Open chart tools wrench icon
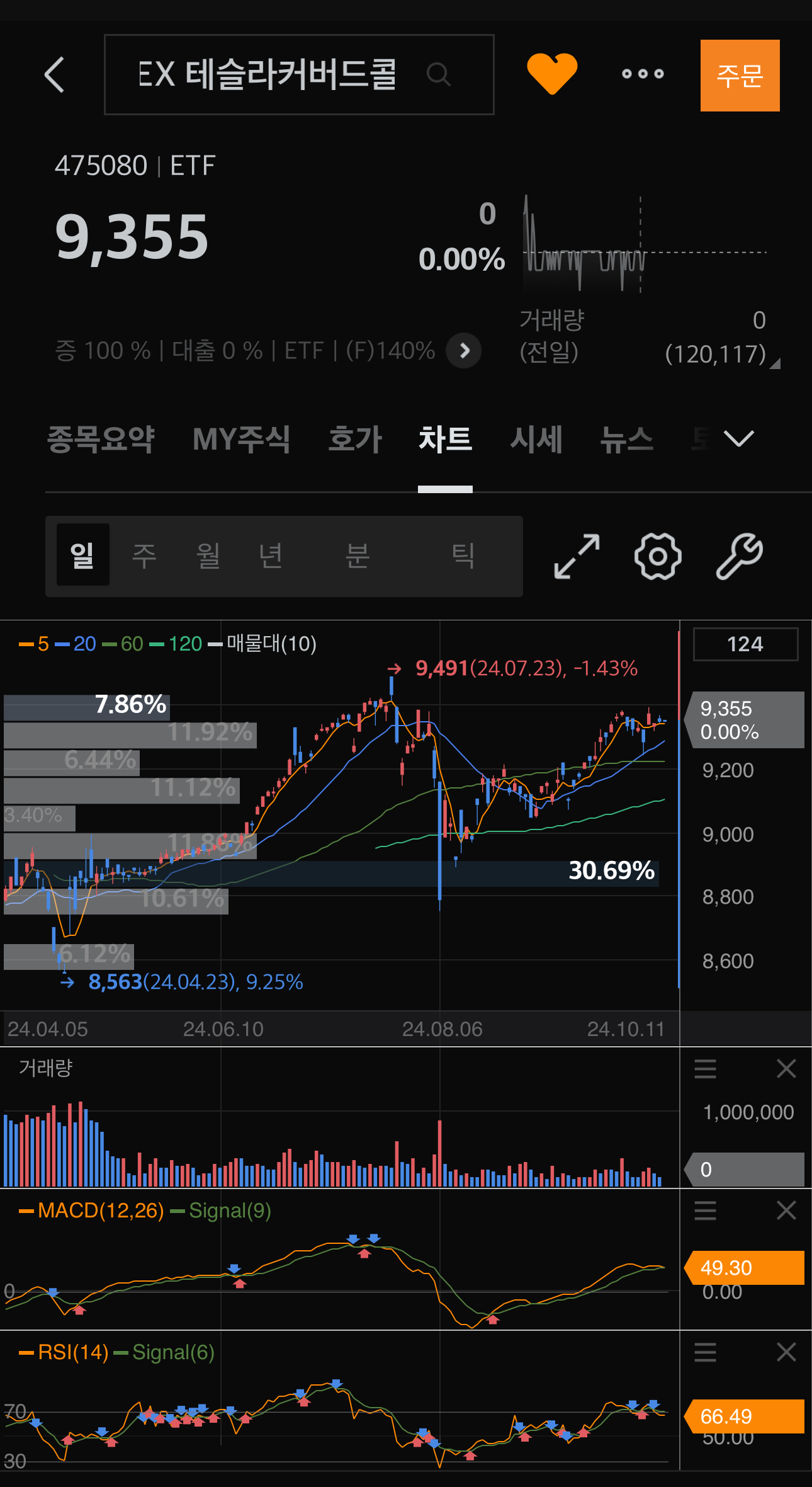The image size is (812, 1487). coord(740,556)
